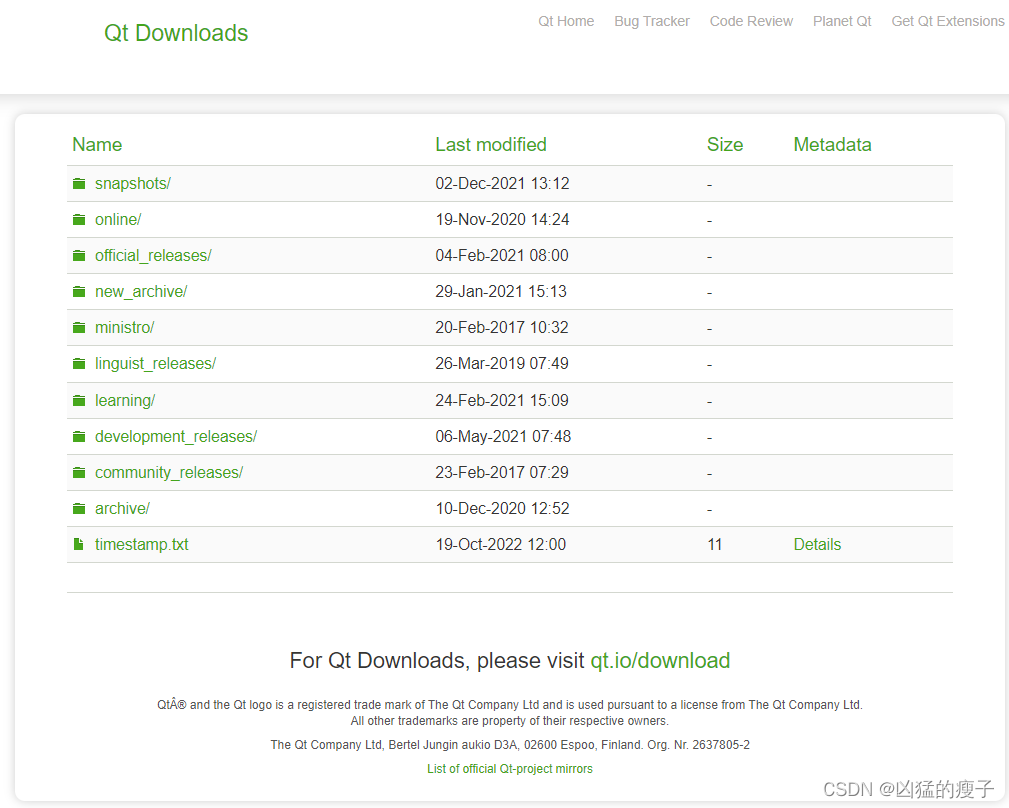Viewport: 1009px width, 808px height.
Task: Go to Qt Home in navigation
Action: 566,21
